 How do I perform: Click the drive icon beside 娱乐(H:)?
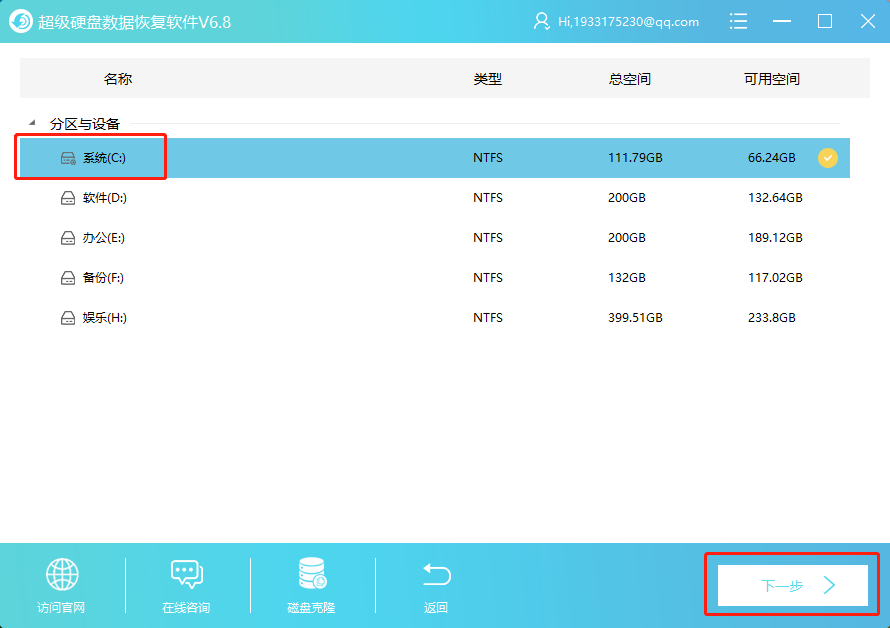[x=68, y=318]
